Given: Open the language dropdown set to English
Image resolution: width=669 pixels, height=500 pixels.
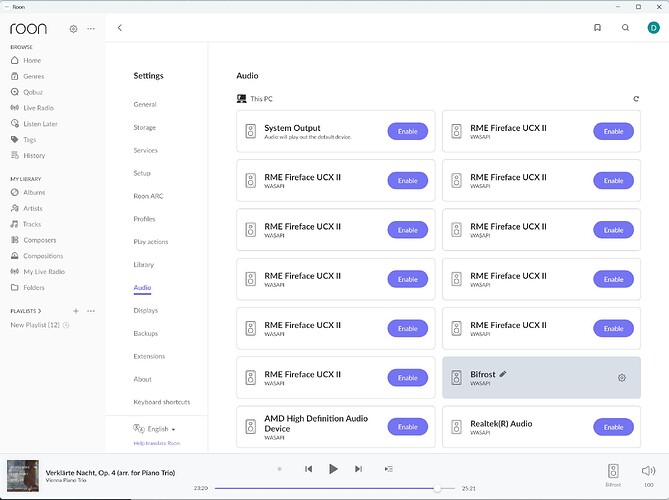Looking at the screenshot, I should pos(154,429).
